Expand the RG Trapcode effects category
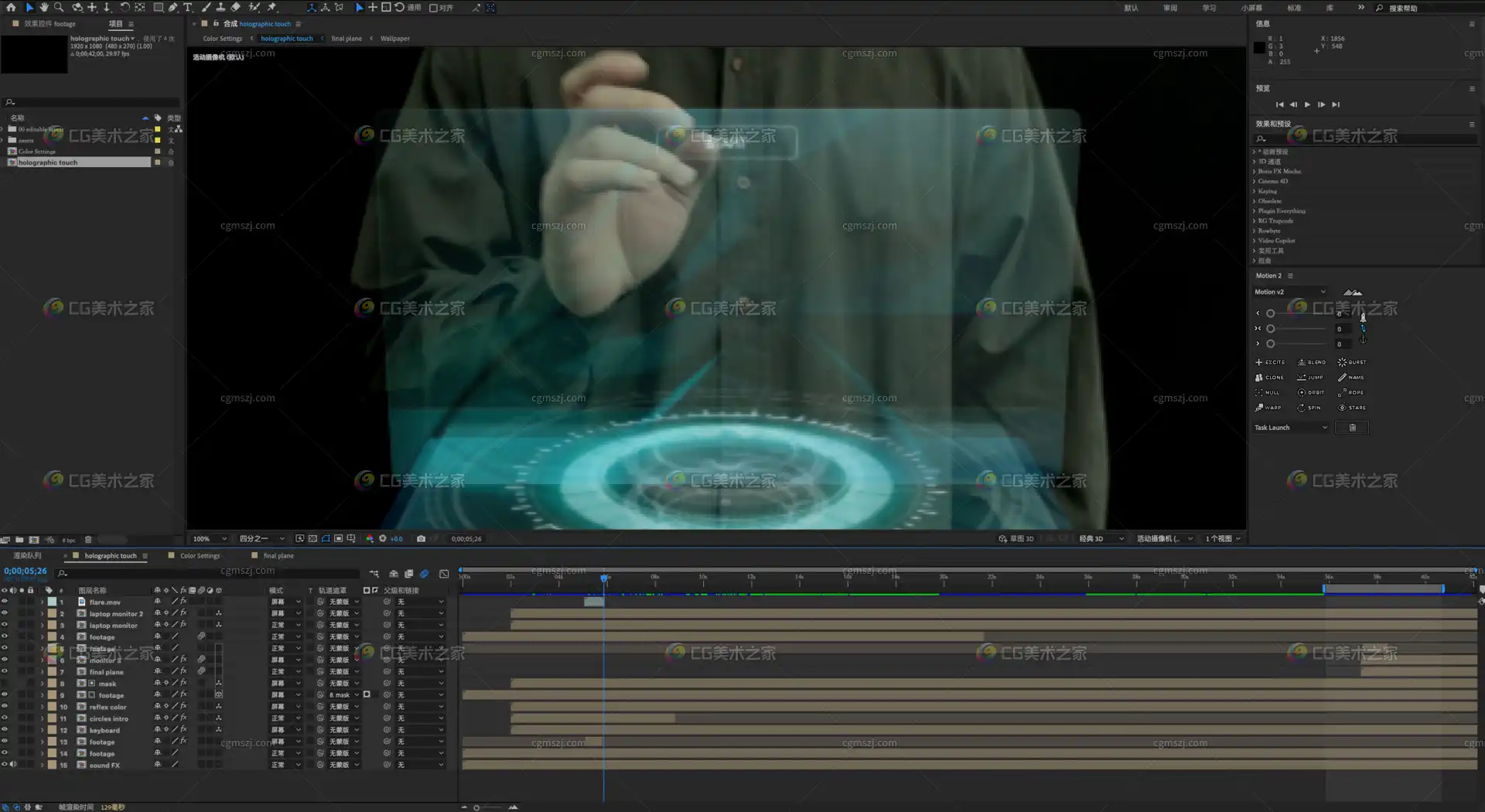This screenshot has height=812, width=1485. point(1254,221)
